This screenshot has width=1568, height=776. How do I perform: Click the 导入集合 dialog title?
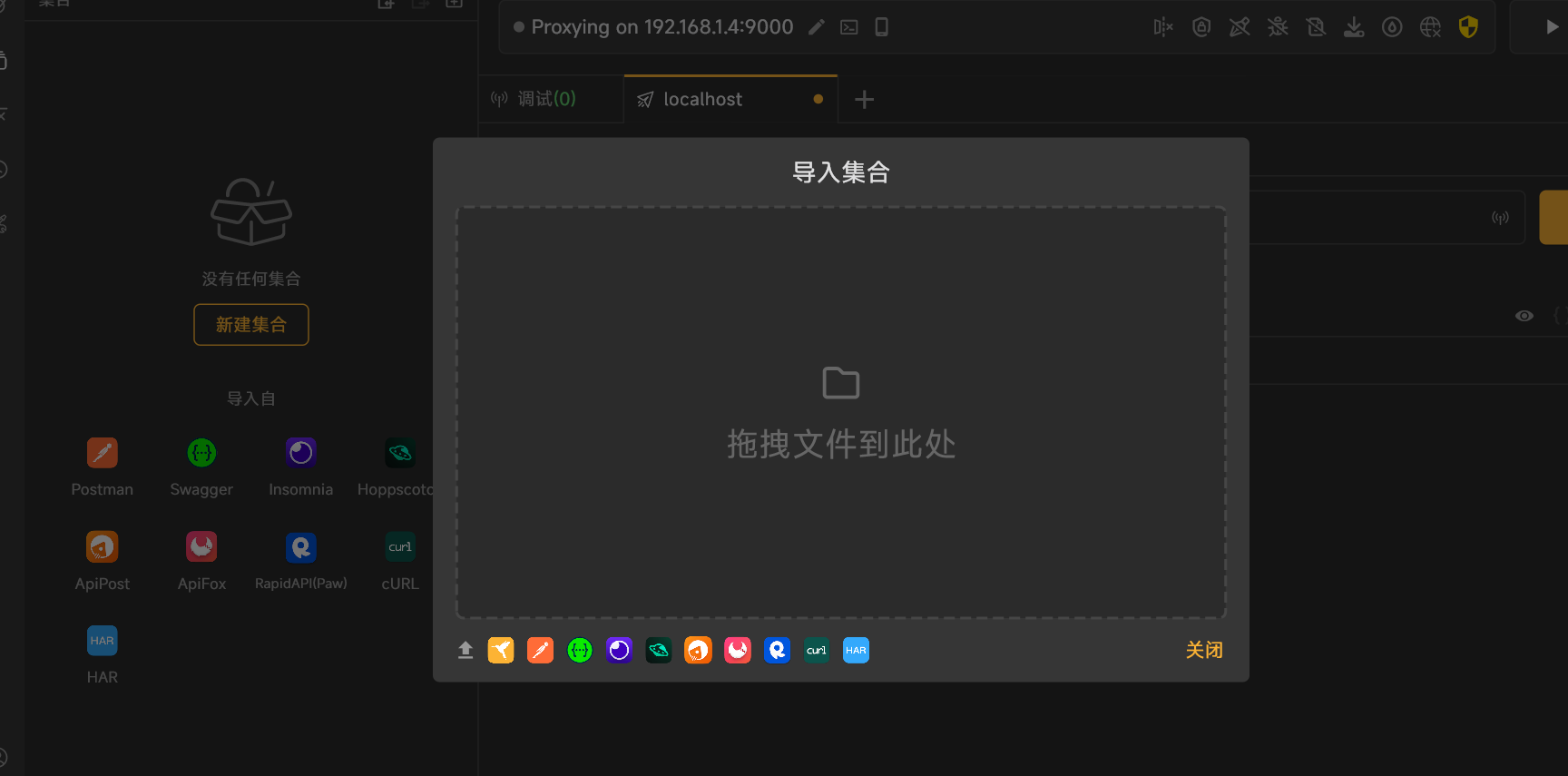pos(841,172)
